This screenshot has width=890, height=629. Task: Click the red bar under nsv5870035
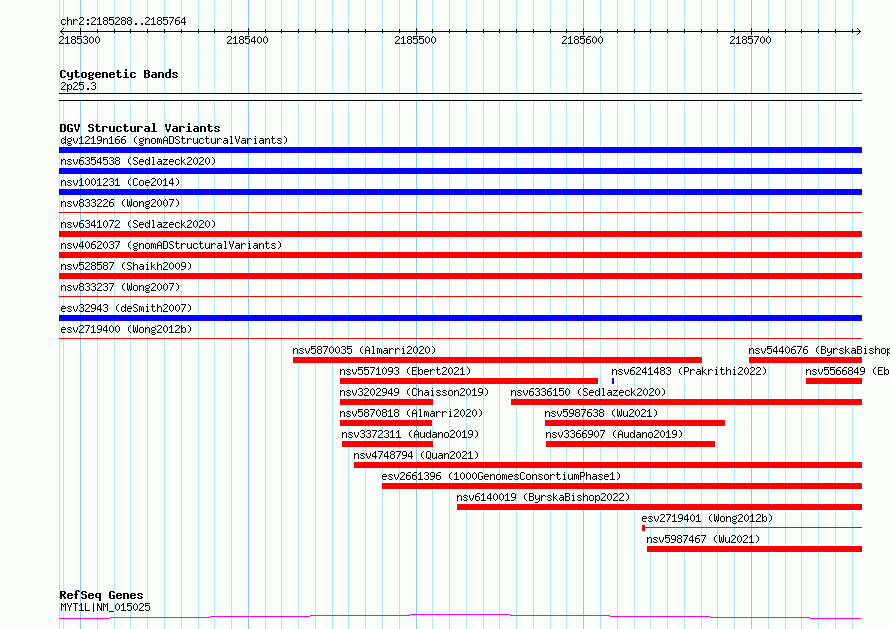click(497, 360)
